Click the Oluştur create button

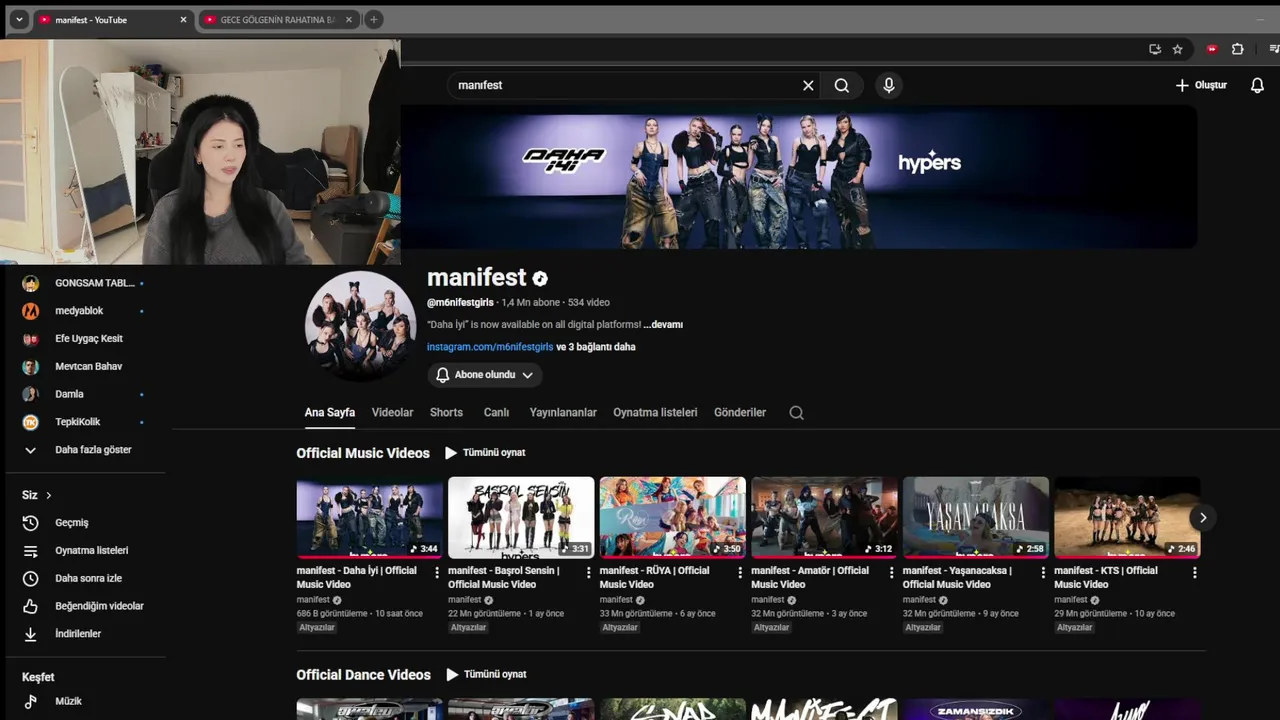(x=1201, y=86)
